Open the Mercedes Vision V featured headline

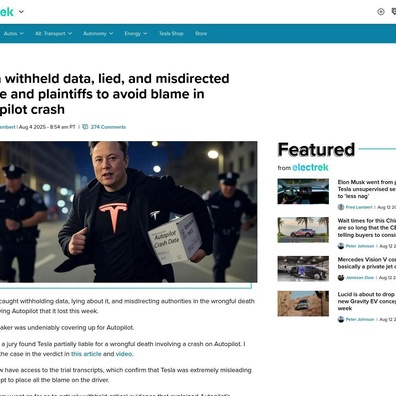[x=367, y=263]
